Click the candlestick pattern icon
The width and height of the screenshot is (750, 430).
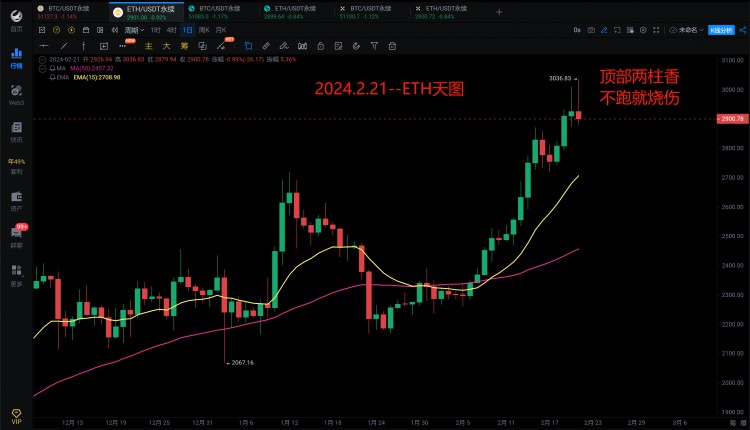coord(302,46)
